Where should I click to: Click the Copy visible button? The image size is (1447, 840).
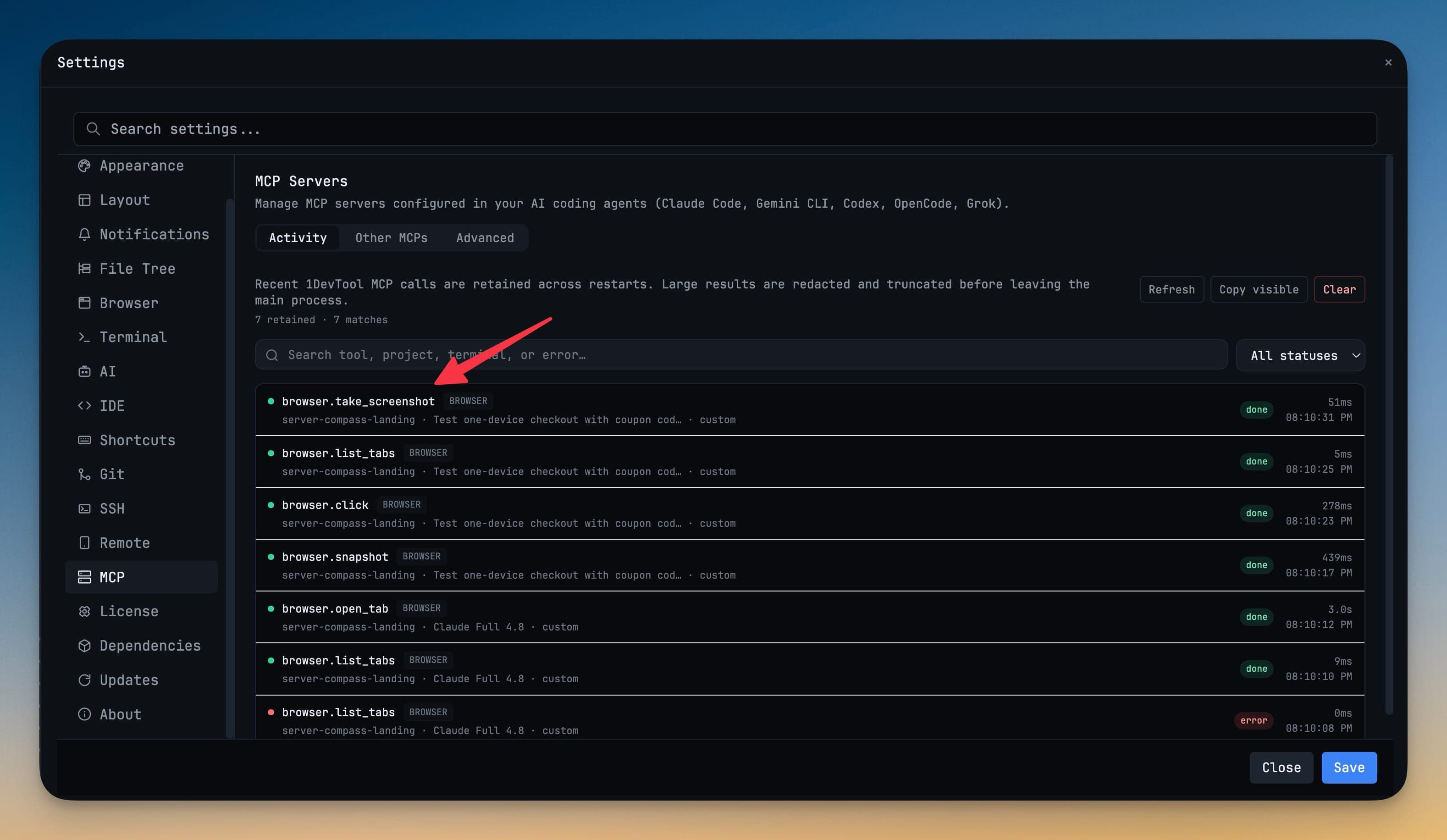click(1259, 289)
